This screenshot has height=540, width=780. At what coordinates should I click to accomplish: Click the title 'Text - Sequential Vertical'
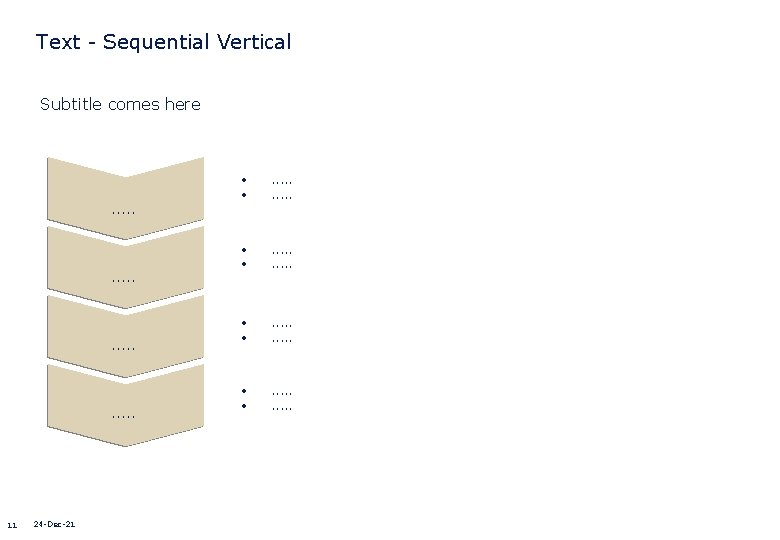163,42
